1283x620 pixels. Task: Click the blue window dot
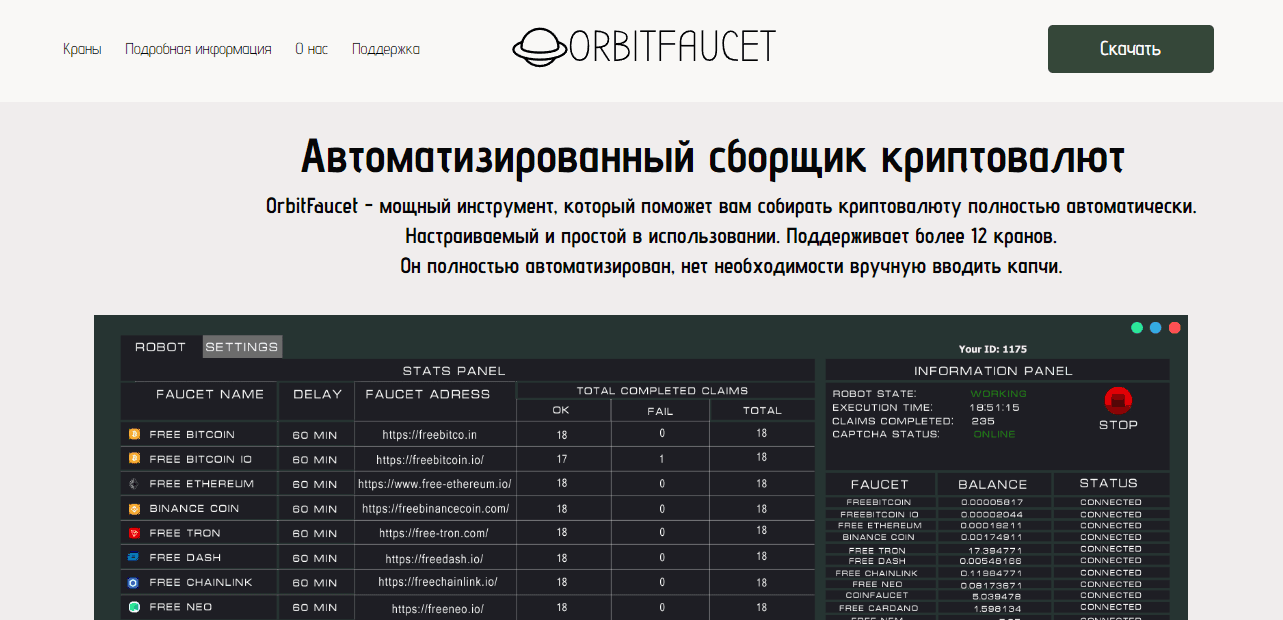pos(1155,327)
